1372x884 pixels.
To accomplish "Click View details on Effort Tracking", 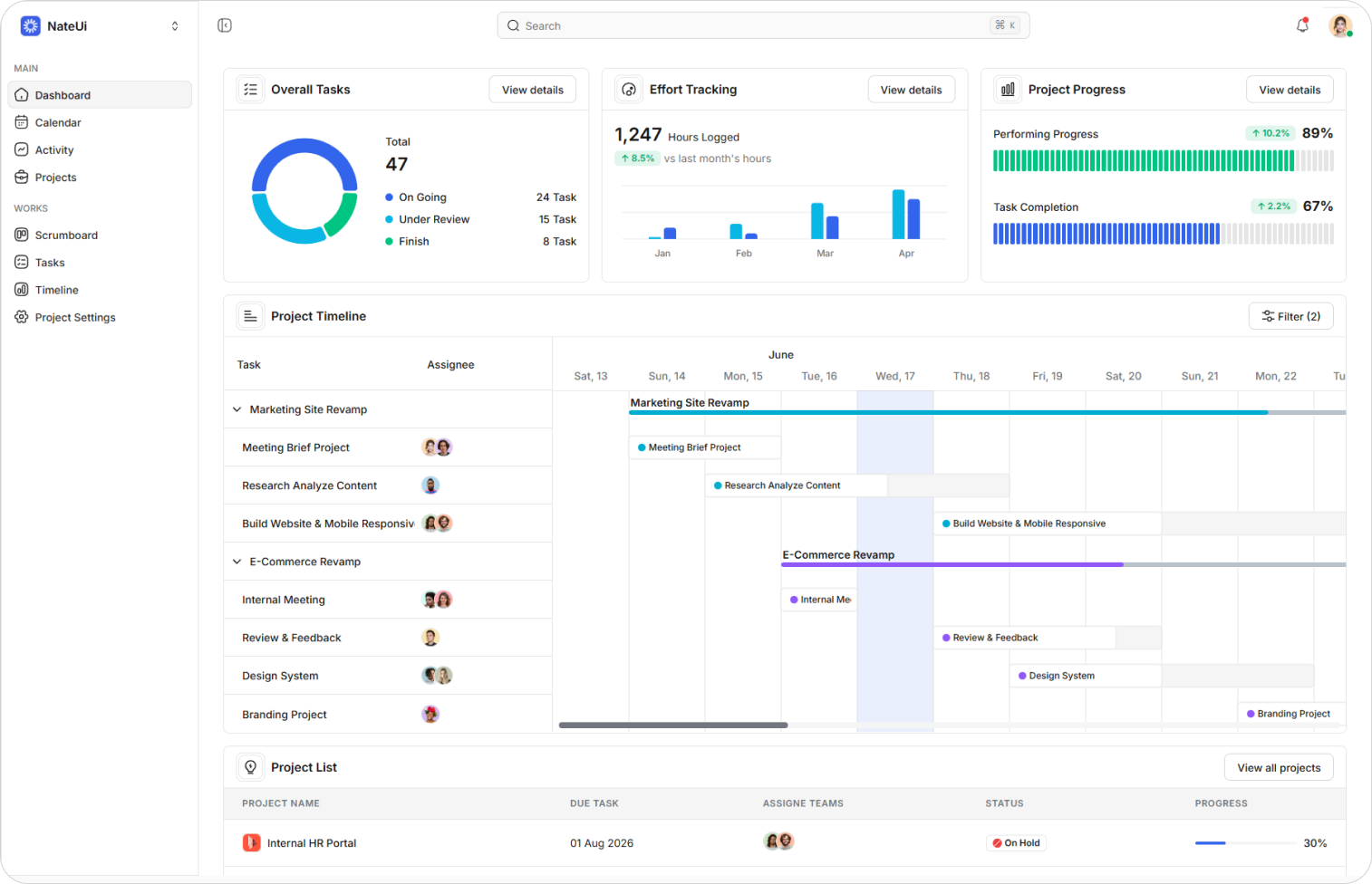I will (x=911, y=90).
